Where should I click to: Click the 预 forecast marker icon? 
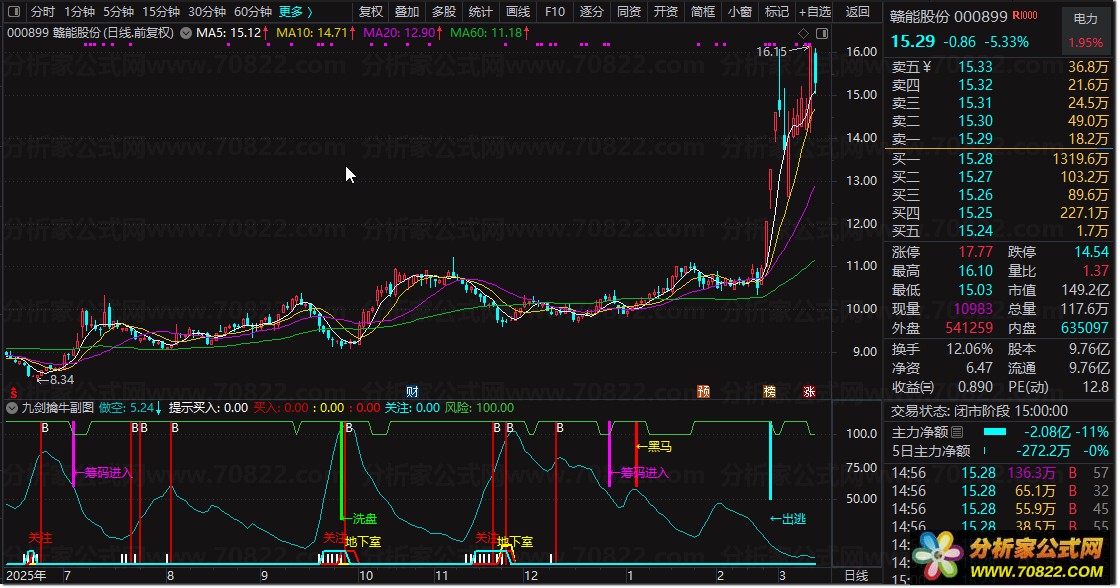(704, 392)
